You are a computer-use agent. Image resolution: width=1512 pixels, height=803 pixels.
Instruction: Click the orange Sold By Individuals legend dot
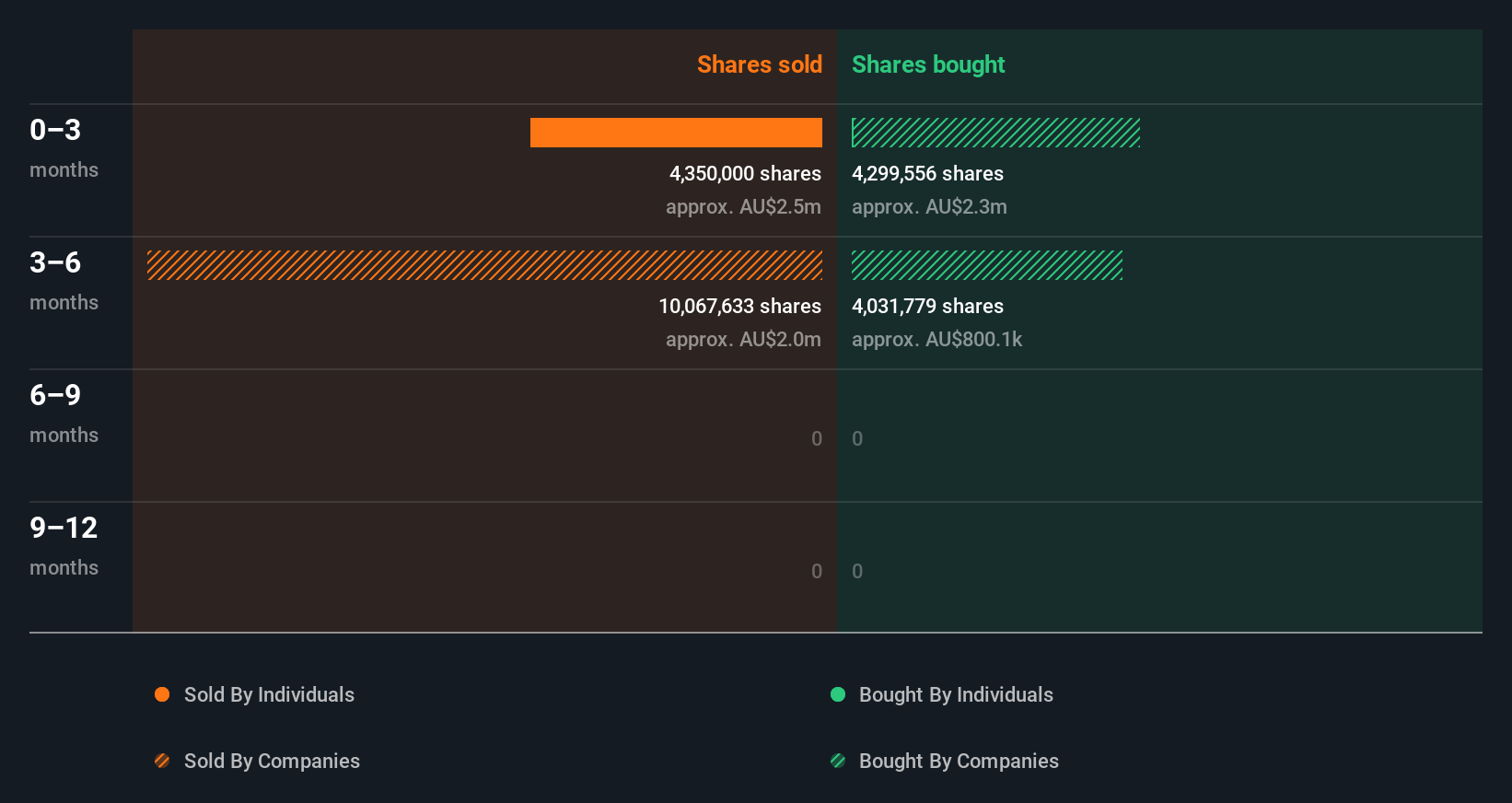pyautogui.click(x=162, y=694)
